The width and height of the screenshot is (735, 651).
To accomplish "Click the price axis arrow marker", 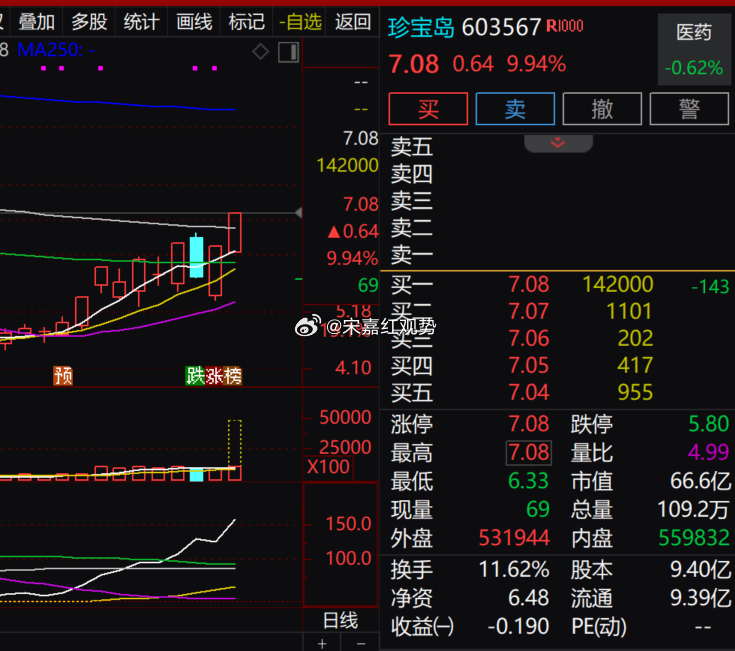I will (298, 213).
